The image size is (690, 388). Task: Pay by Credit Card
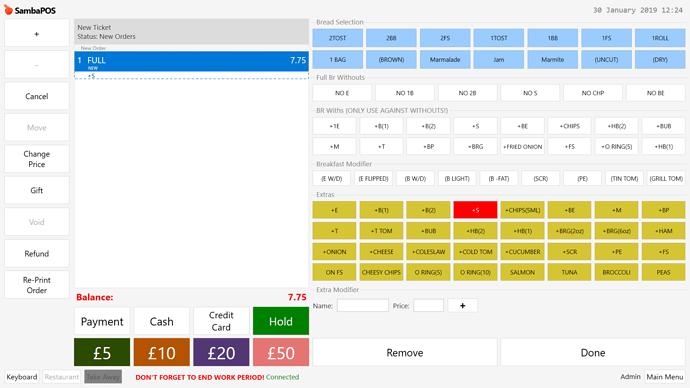coord(221,321)
